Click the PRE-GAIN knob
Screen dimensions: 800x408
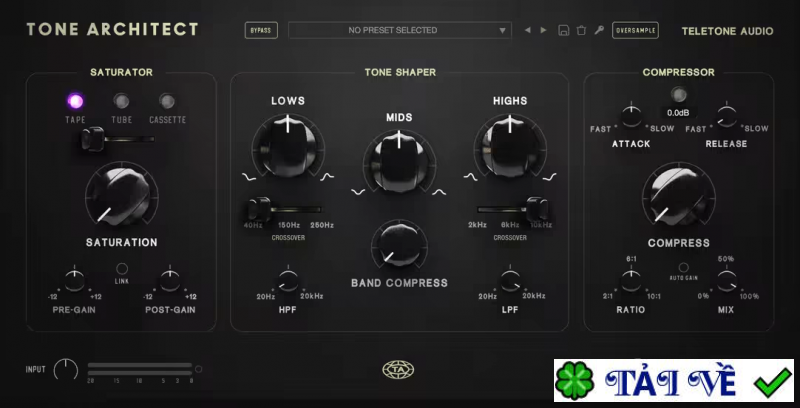[74, 280]
